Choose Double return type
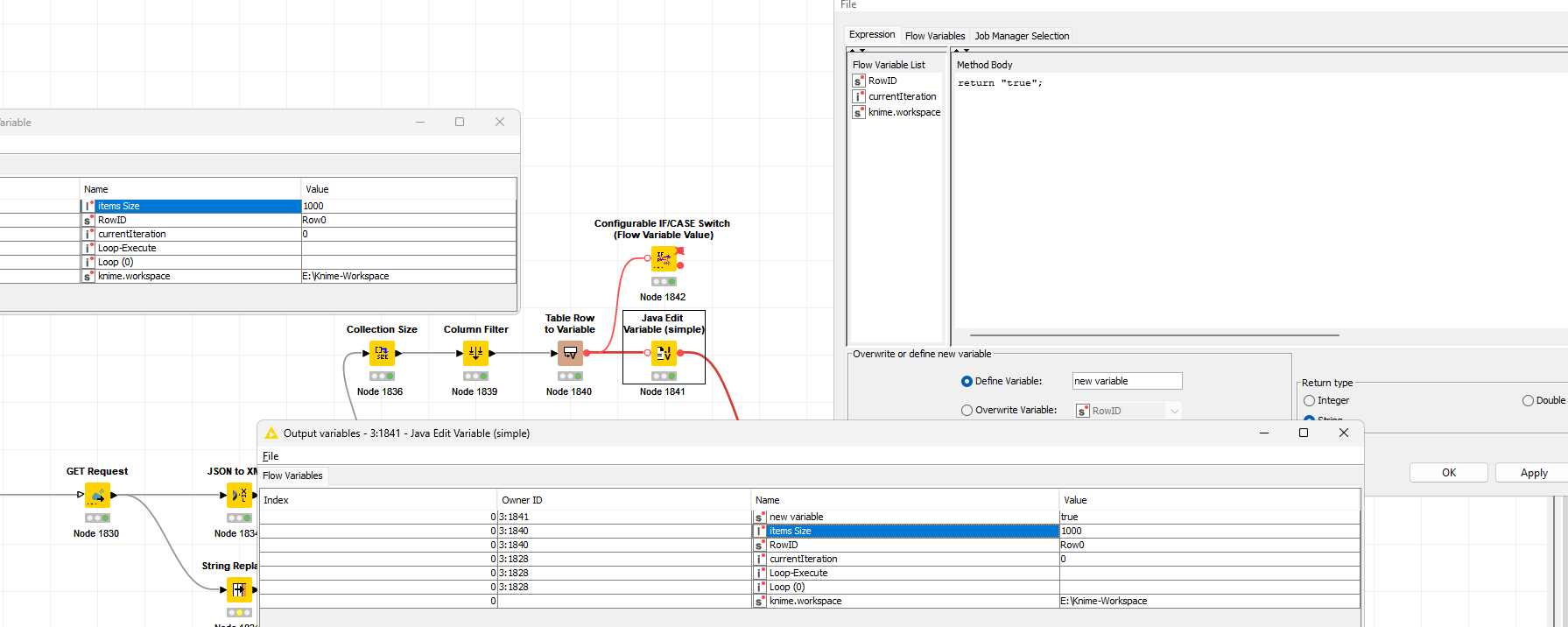1568x627 pixels. [x=1528, y=400]
